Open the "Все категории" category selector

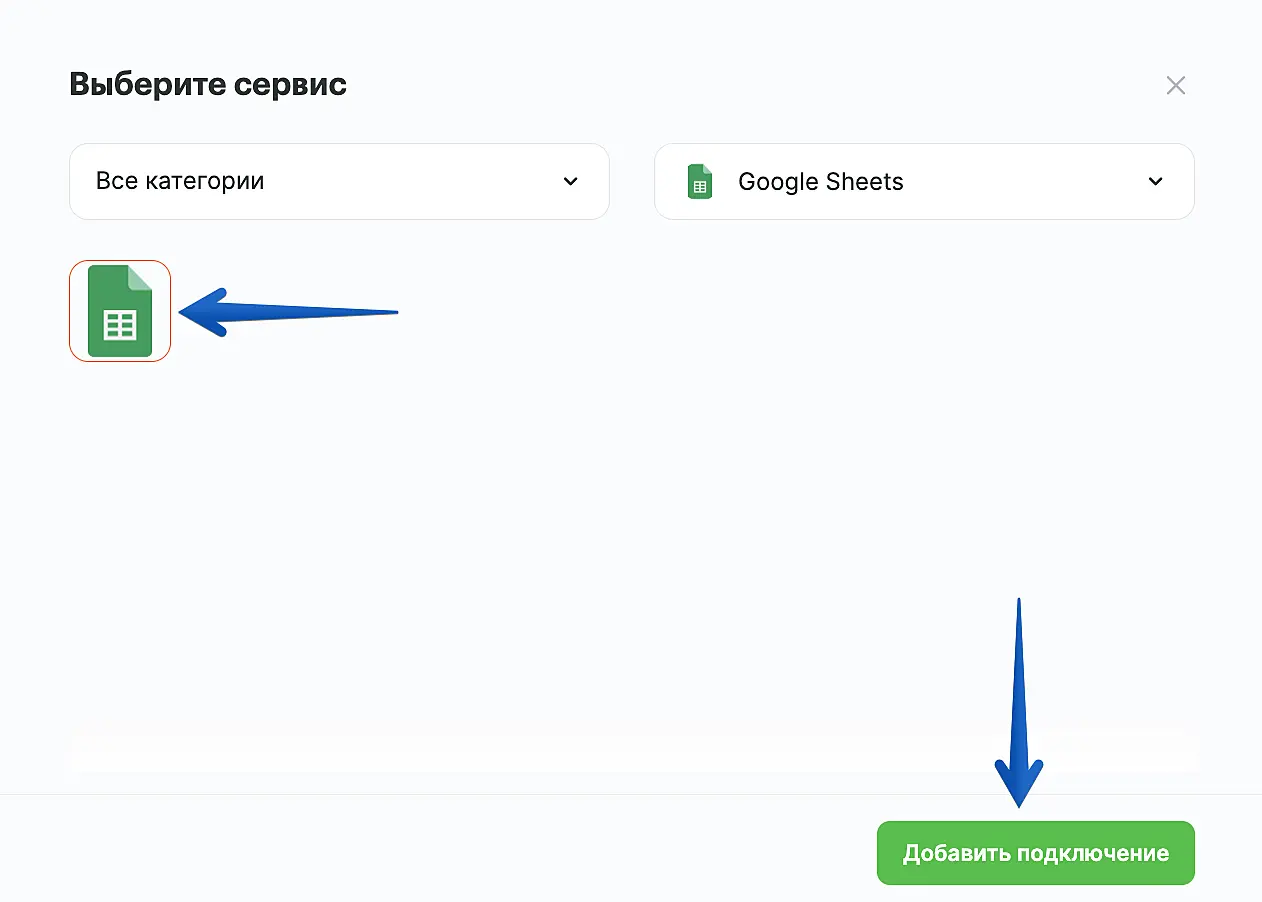pos(339,182)
